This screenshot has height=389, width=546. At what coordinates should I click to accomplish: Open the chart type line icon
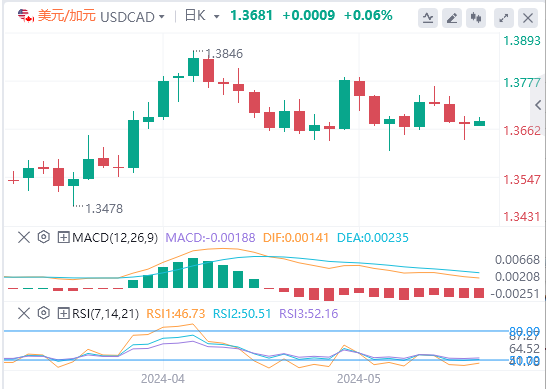click(428, 17)
